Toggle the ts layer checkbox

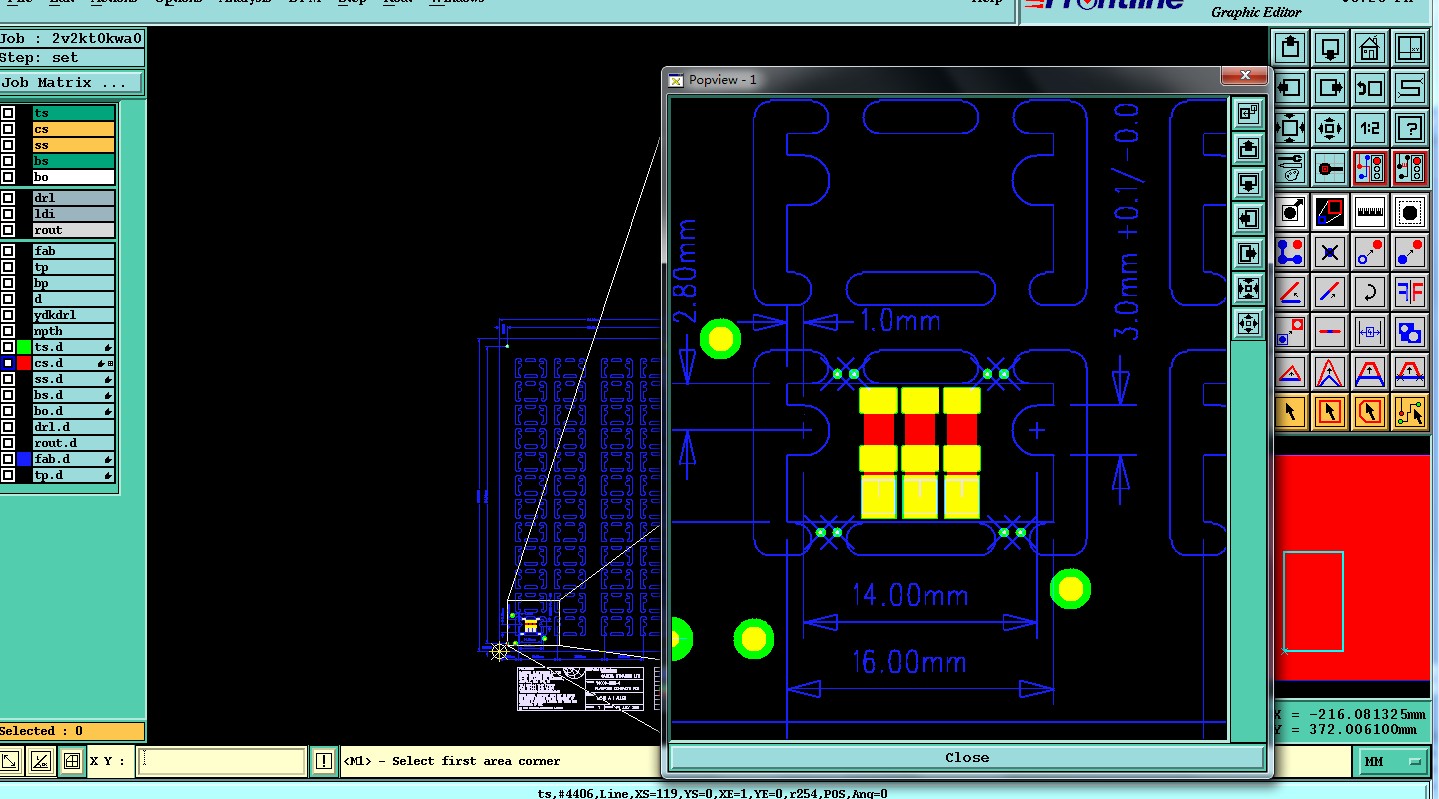(x=8, y=113)
